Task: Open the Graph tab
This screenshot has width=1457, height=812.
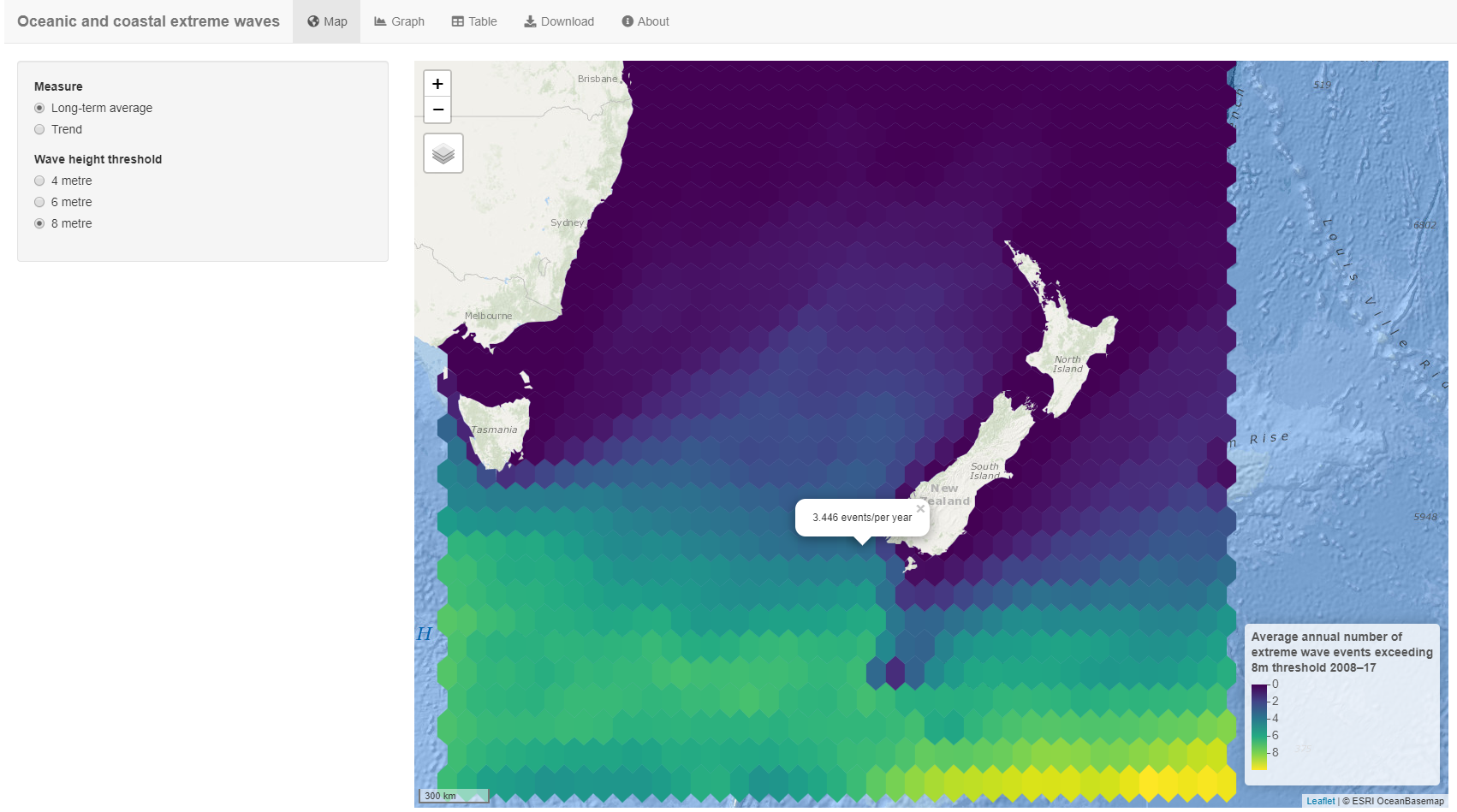Action: pyautogui.click(x=399, y=21)
